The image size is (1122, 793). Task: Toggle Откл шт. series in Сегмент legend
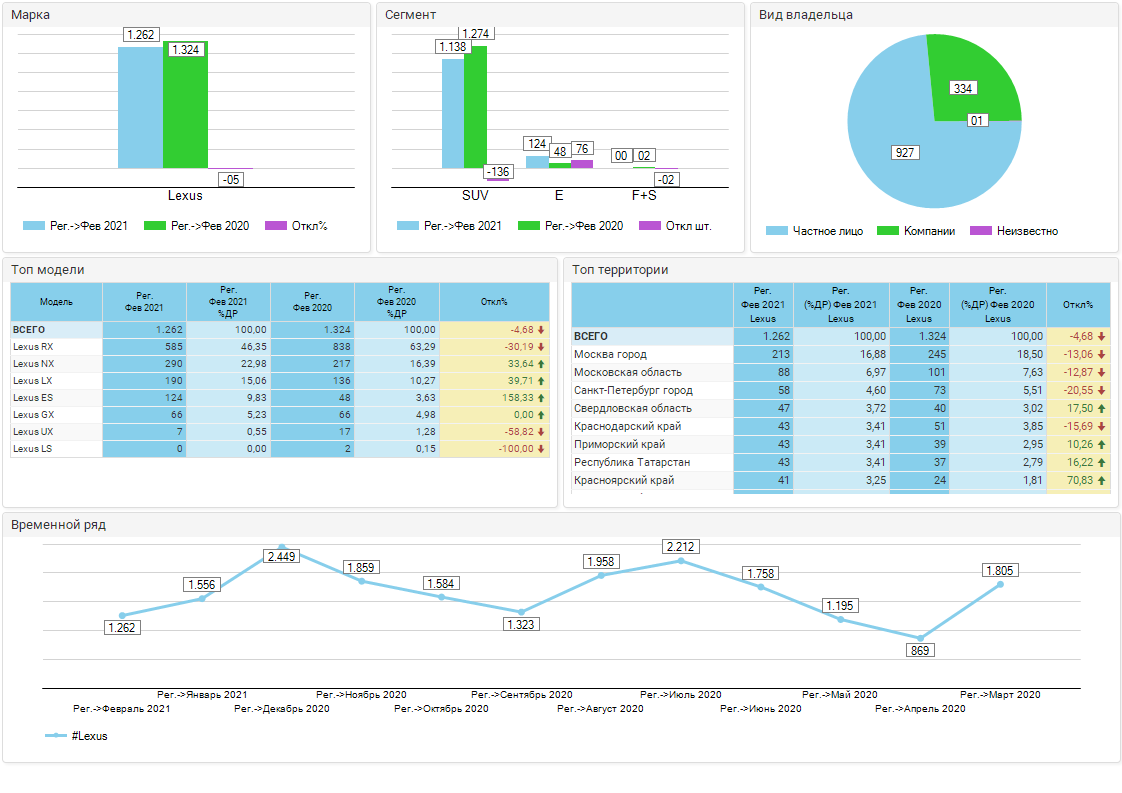point(650,226)
